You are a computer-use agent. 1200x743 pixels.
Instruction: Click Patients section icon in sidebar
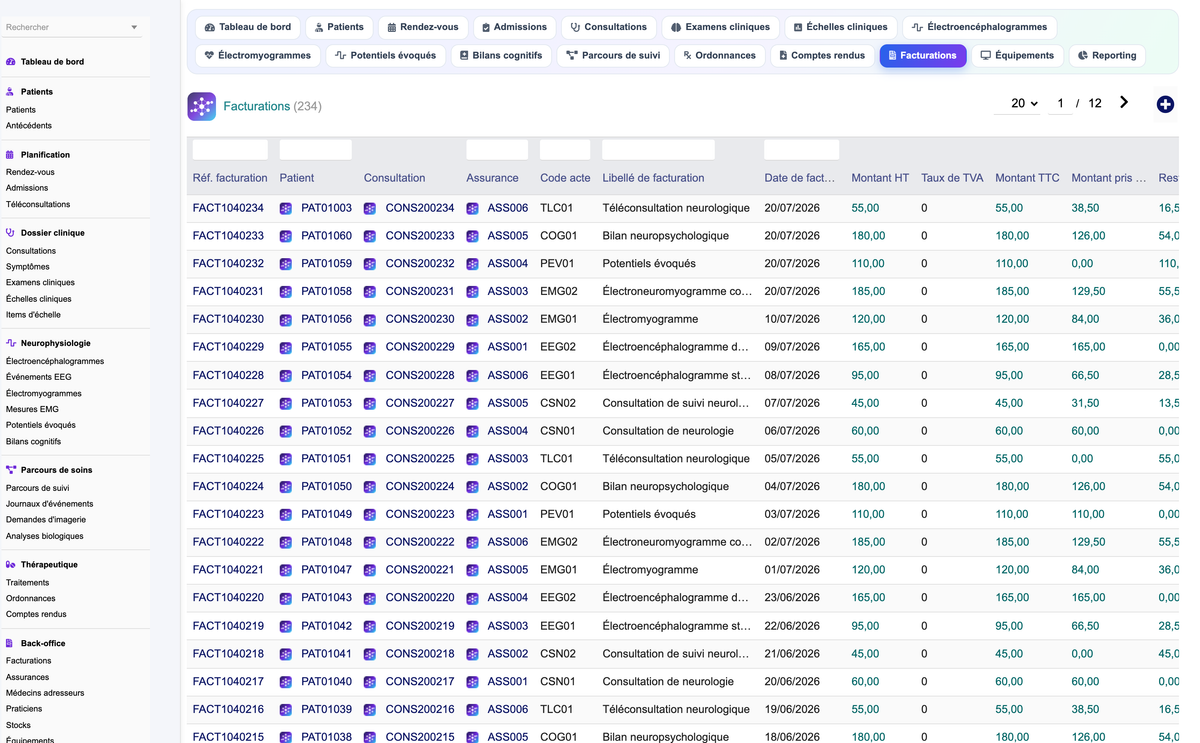tap(11, 92)
